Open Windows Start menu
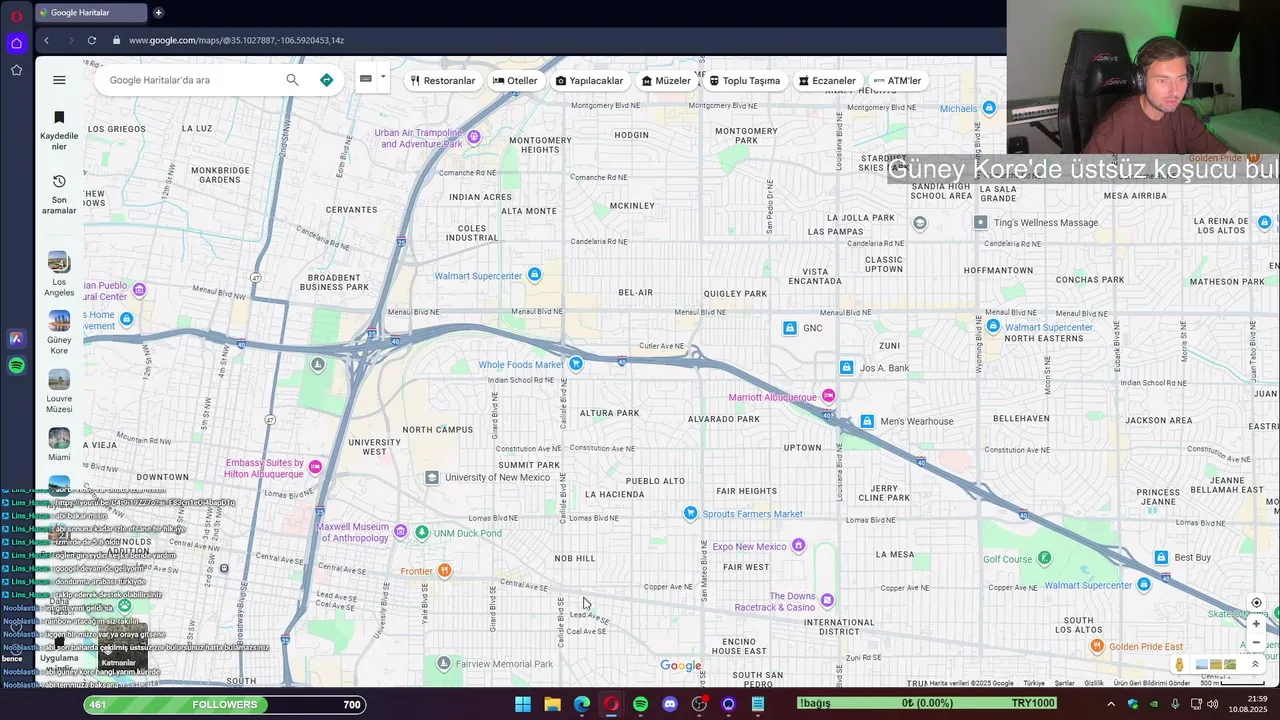 click(523, 704)
